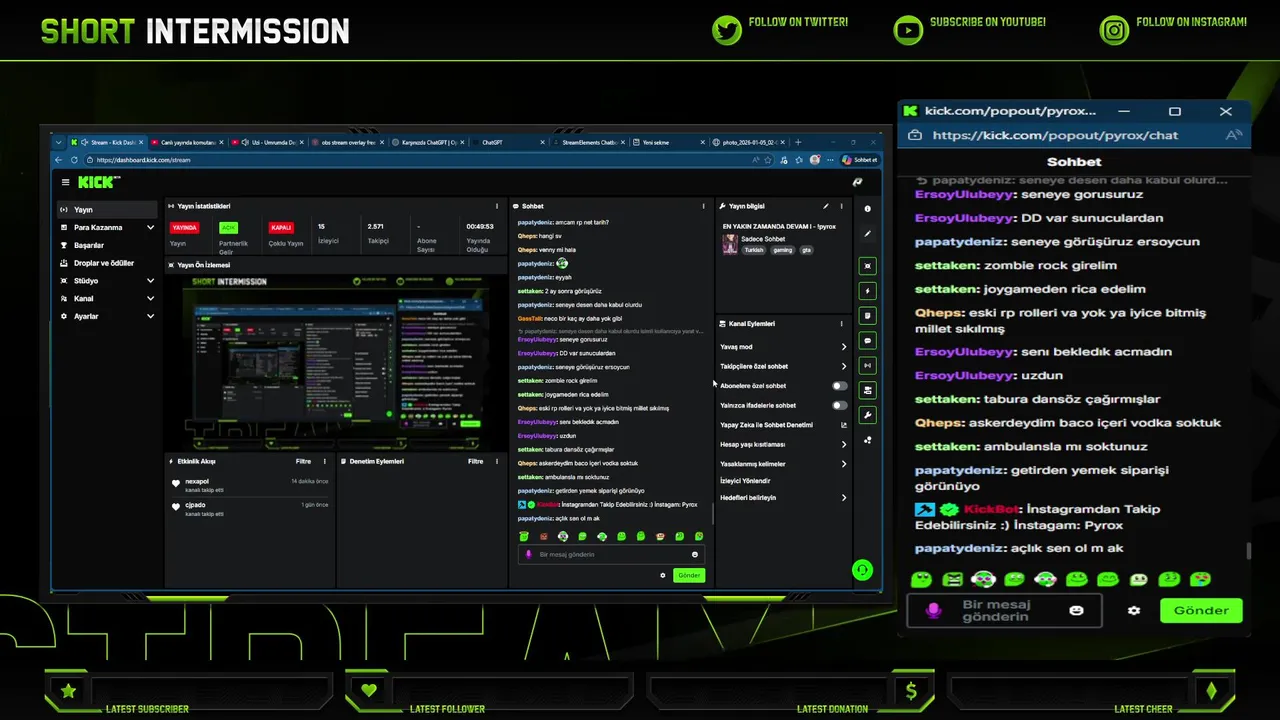Open the Takipçilere özel sohbet chevron
This screenshot has width=1280, height=720.
coord(843,366)
